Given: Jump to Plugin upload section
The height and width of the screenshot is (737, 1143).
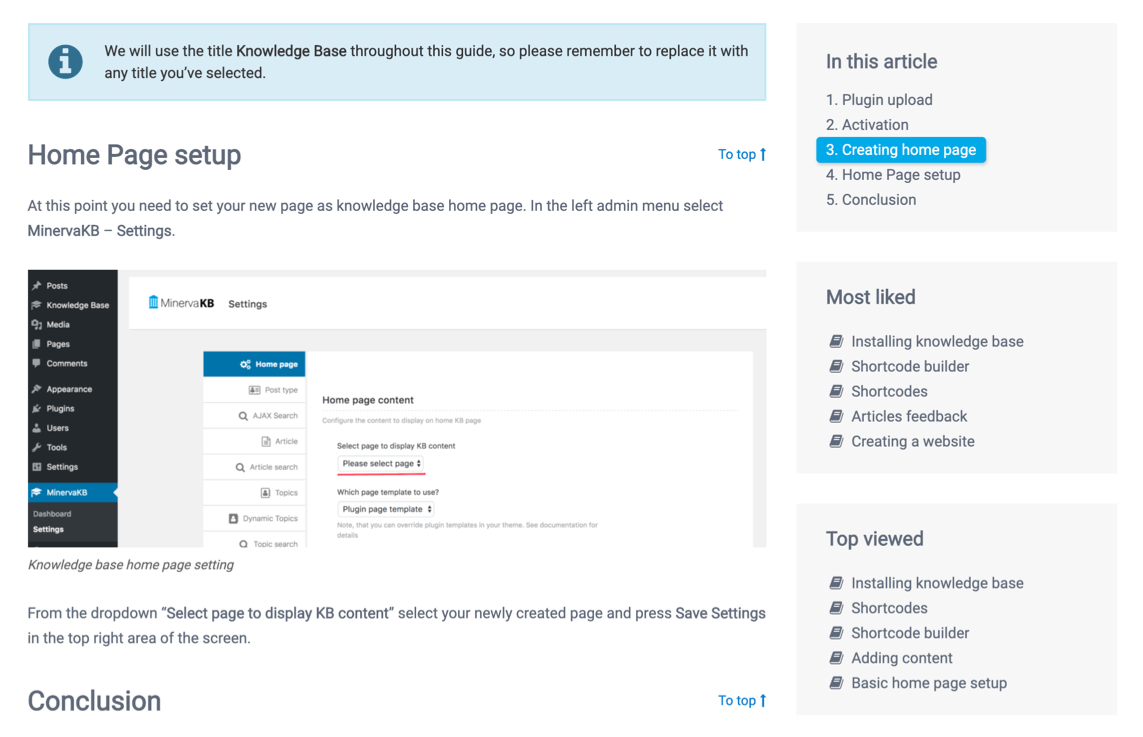Looking at the screenshot, I should coord(879,100).
